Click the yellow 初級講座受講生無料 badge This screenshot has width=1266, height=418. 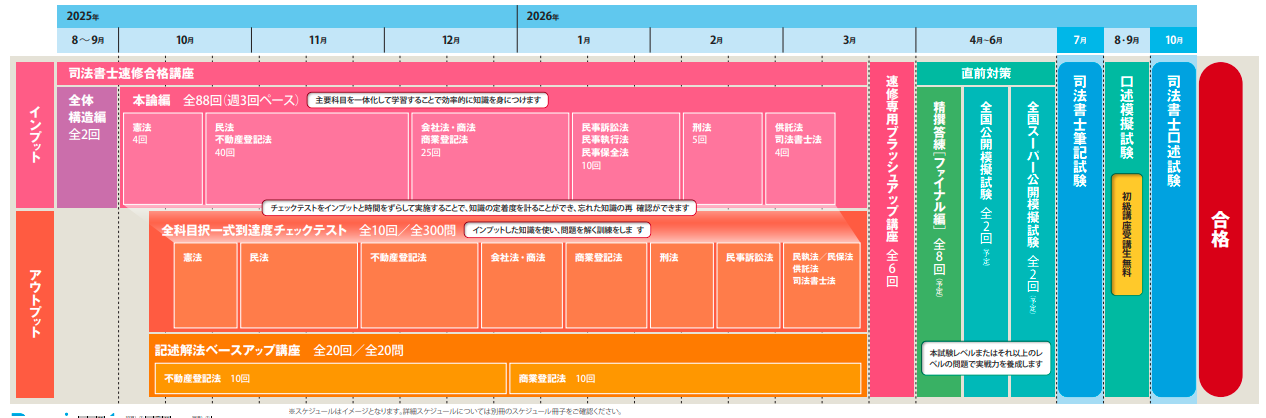[1127, 235]
